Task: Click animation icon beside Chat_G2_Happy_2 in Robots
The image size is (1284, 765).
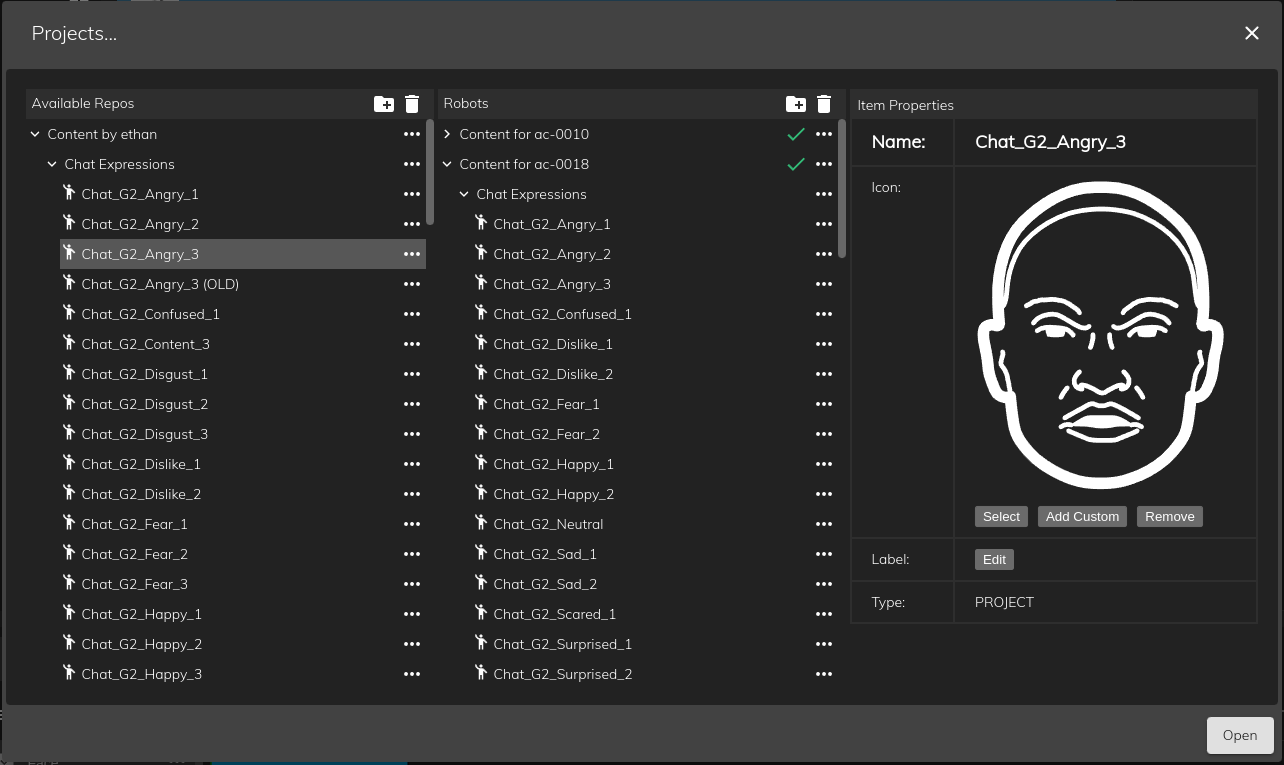Action: pos(481,493)
